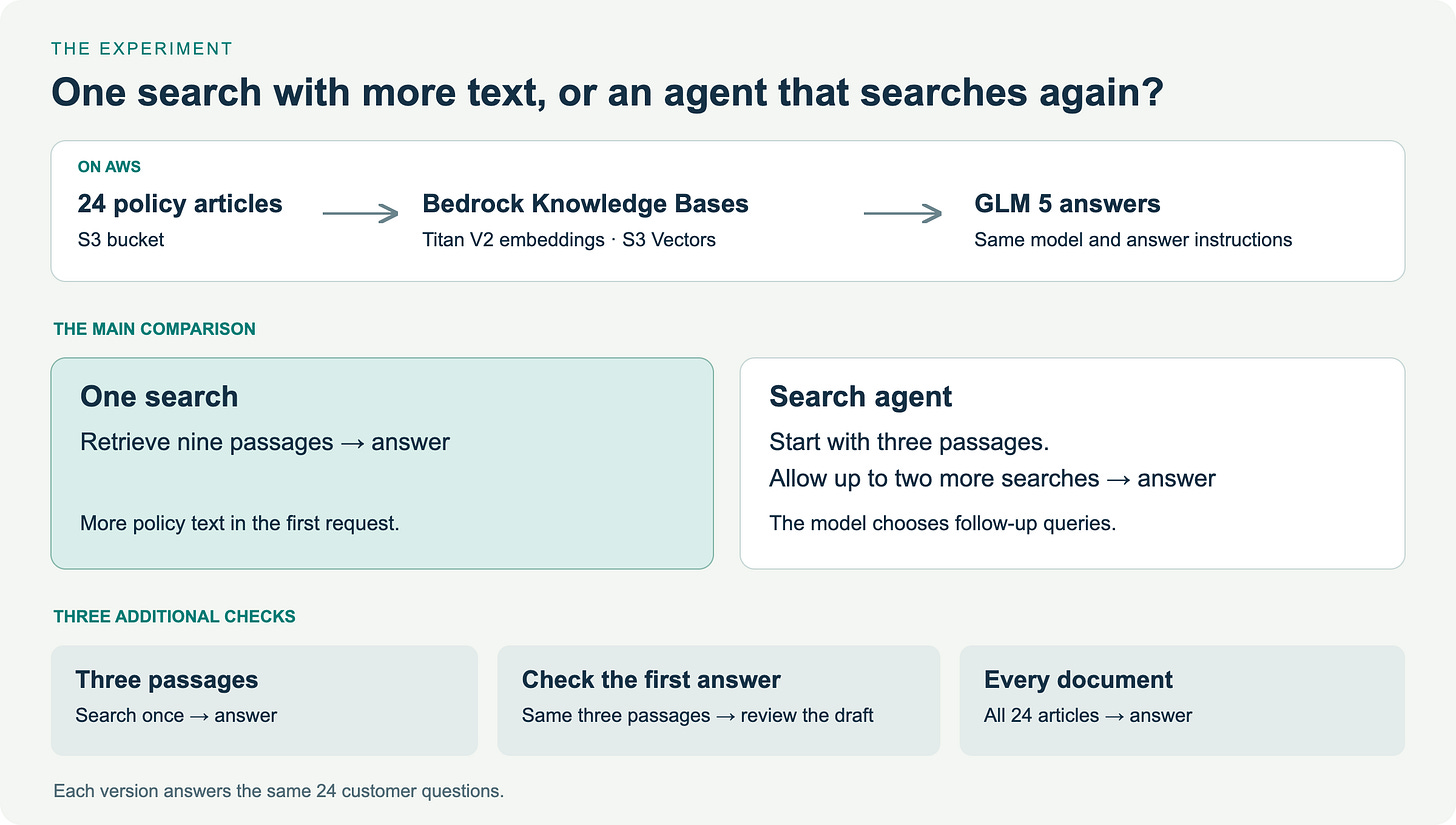Viewport: 1456px width, 825px height.
Task: Click "More policy text in the first request."
Action: coord(240,523)
